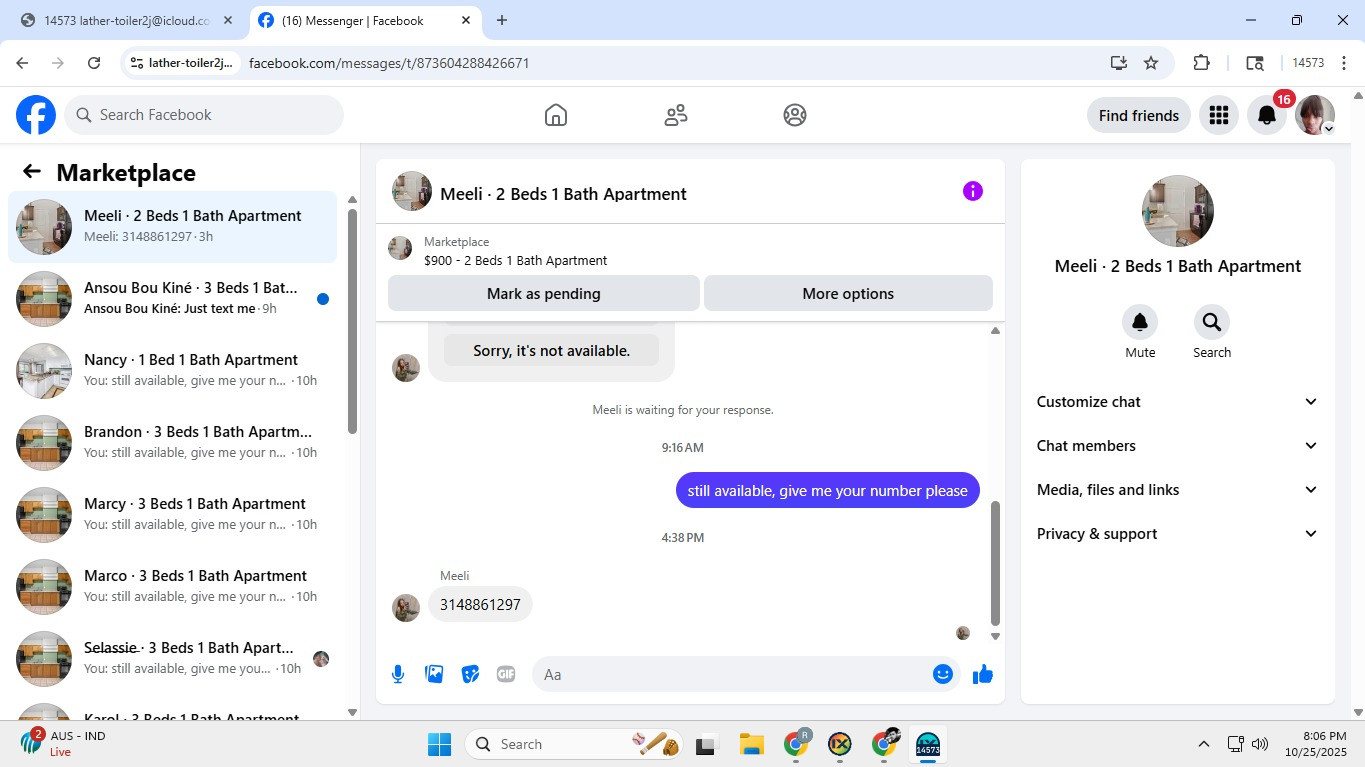Open the nine-dot Facebook menu grid

click(x=1218, y=115)
